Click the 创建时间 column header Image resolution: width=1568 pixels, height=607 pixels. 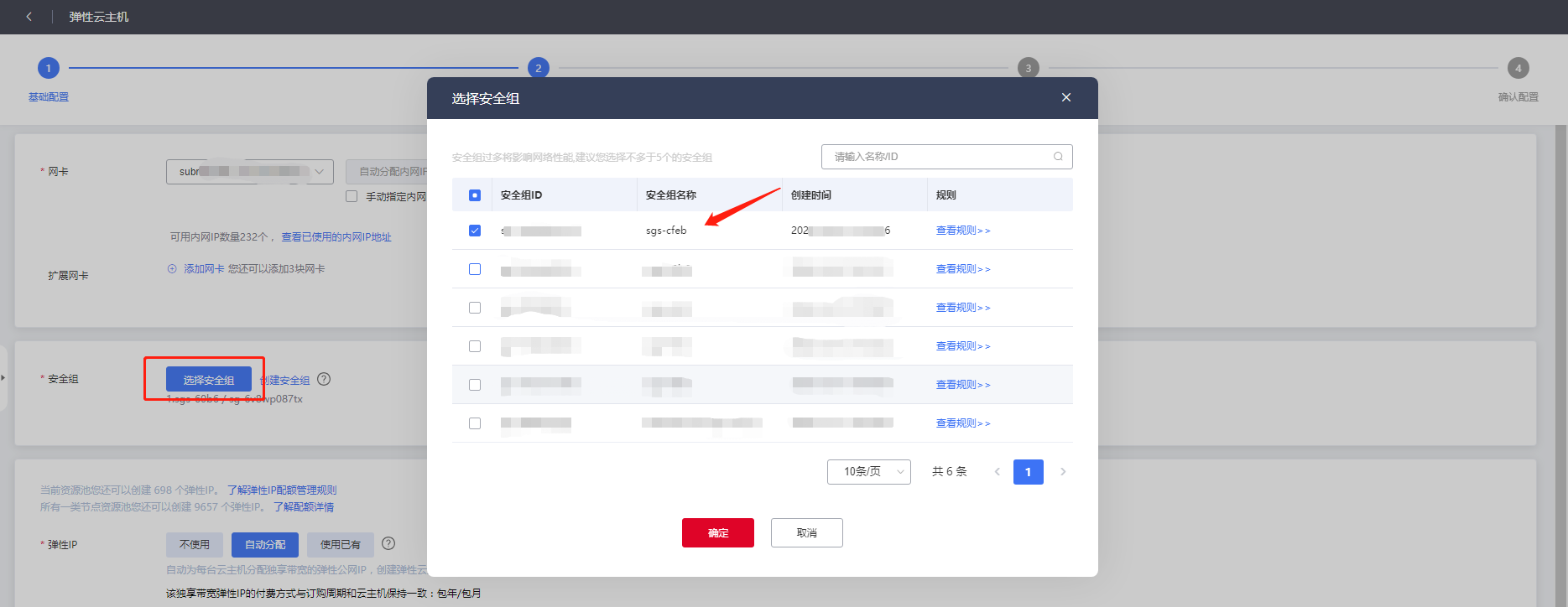tap(811, 195)
